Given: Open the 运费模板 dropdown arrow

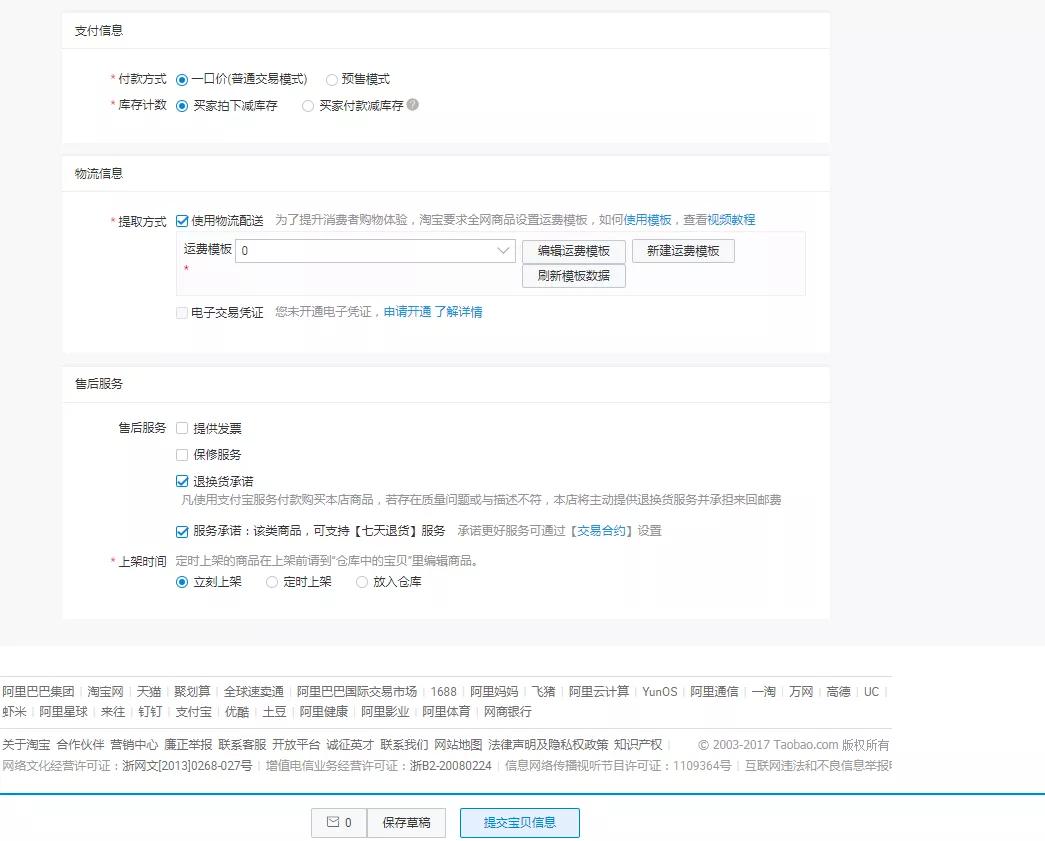Looking at the screenshot, I should [503, 250].
